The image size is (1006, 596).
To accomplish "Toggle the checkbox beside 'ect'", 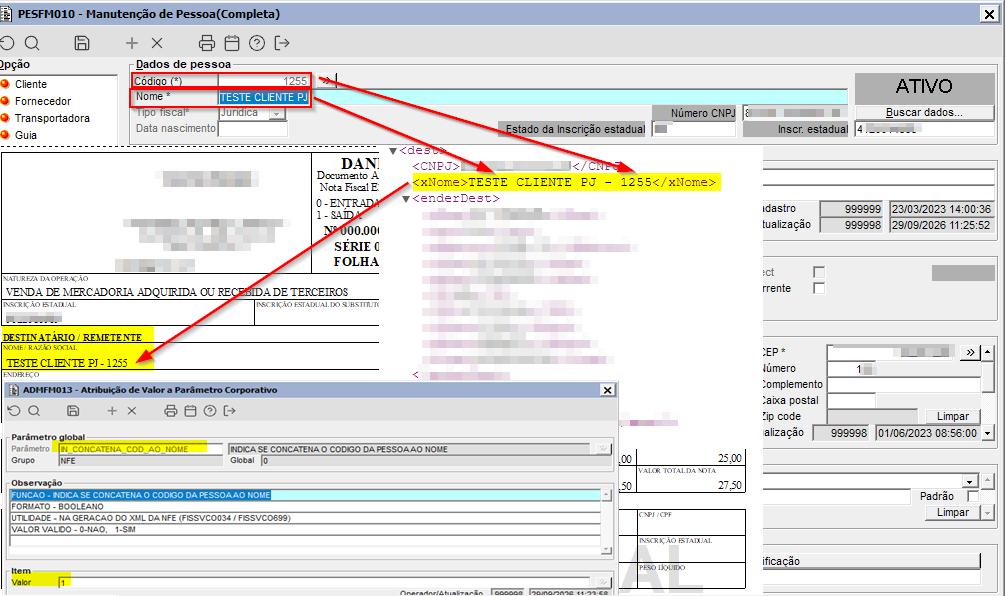I will 819,272.
